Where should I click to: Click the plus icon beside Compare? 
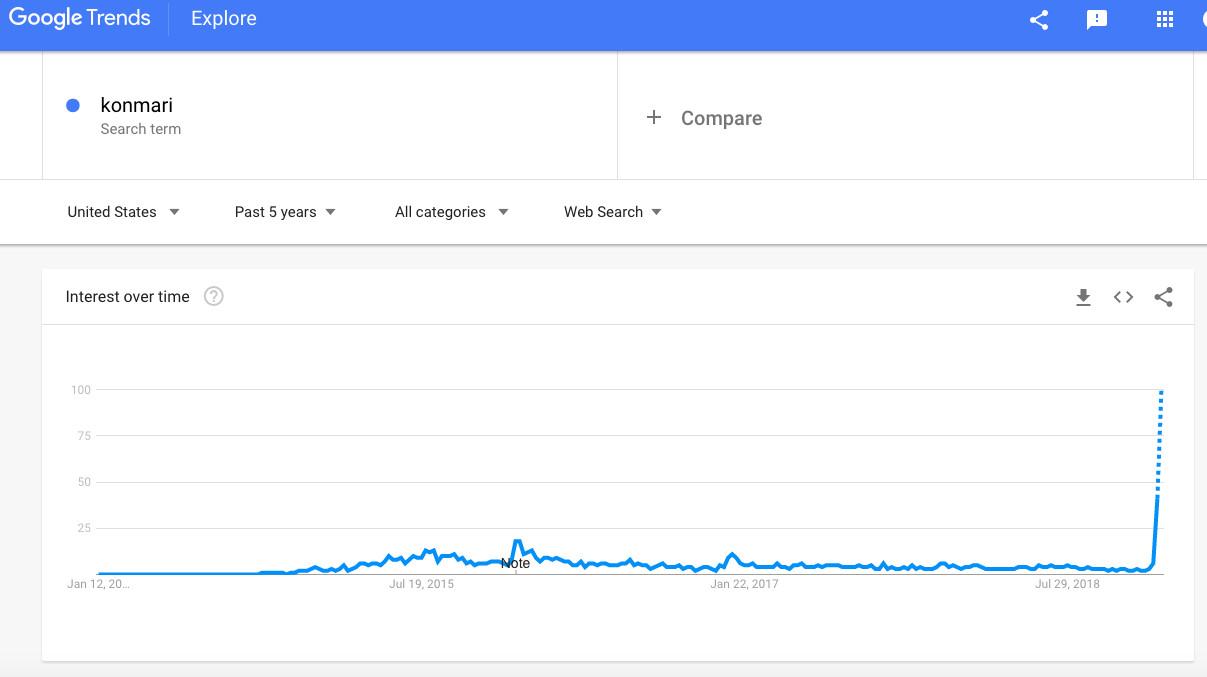pyautogui.click(x=654, y=118)
